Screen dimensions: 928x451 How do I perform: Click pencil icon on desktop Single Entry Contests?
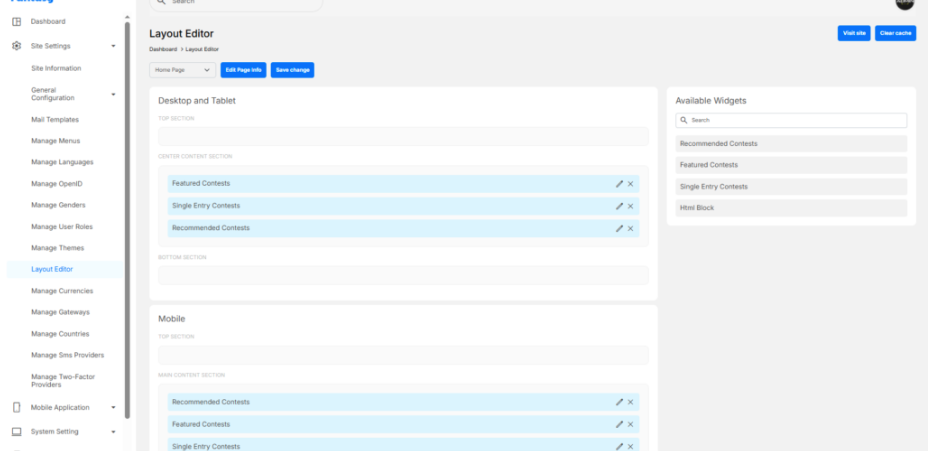(619, 206)
